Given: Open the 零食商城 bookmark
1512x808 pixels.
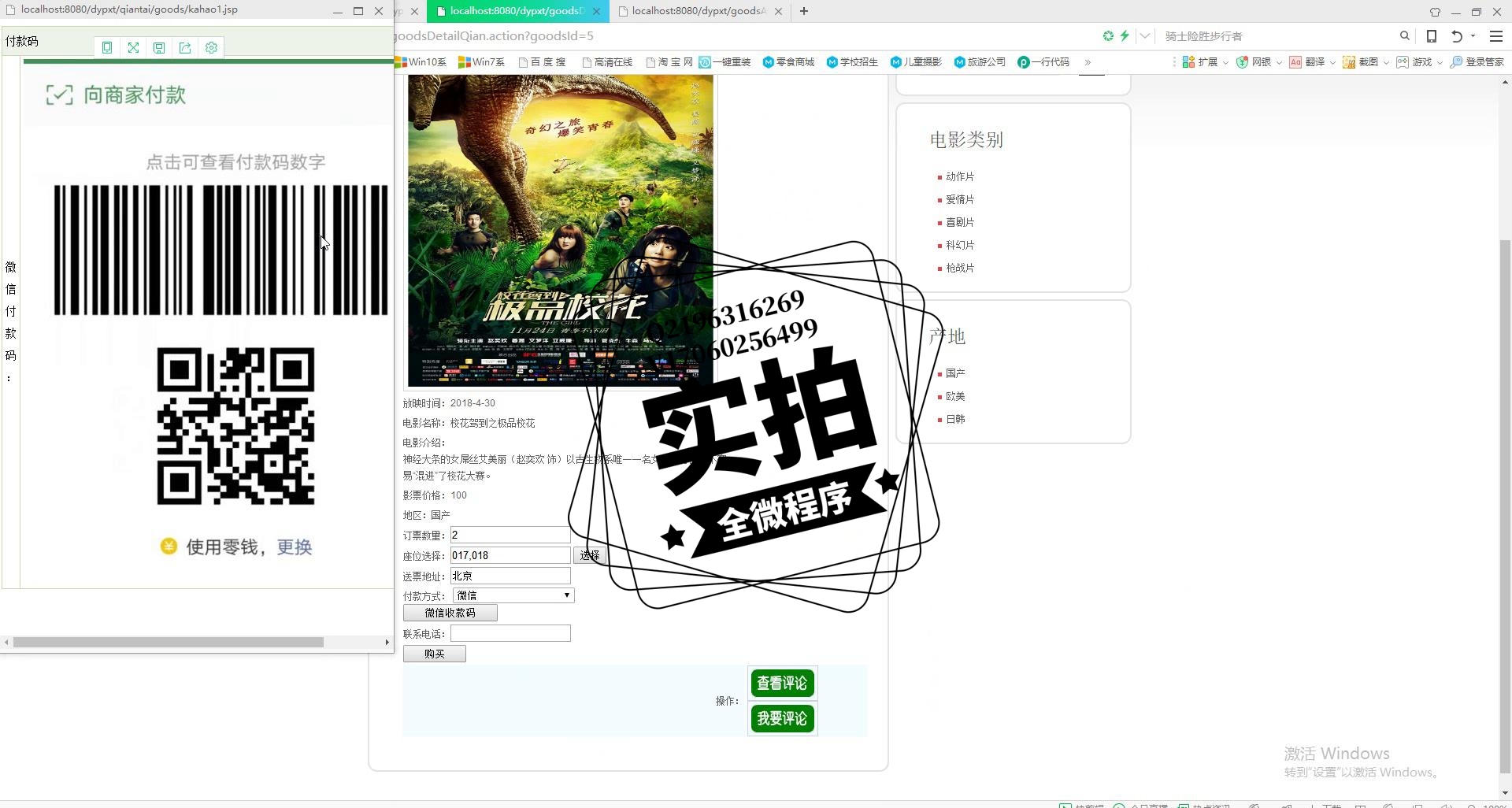Looking at the screenshot, I should point(788,62).
